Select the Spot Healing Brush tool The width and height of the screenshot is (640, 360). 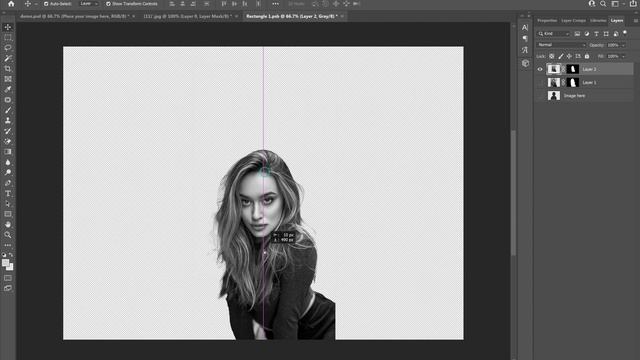(8, 100)
